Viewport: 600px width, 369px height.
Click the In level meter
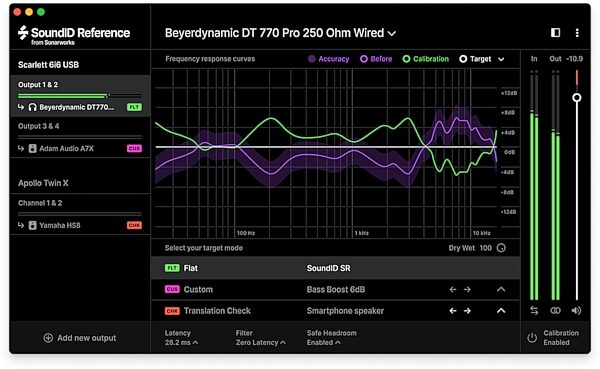534,186
